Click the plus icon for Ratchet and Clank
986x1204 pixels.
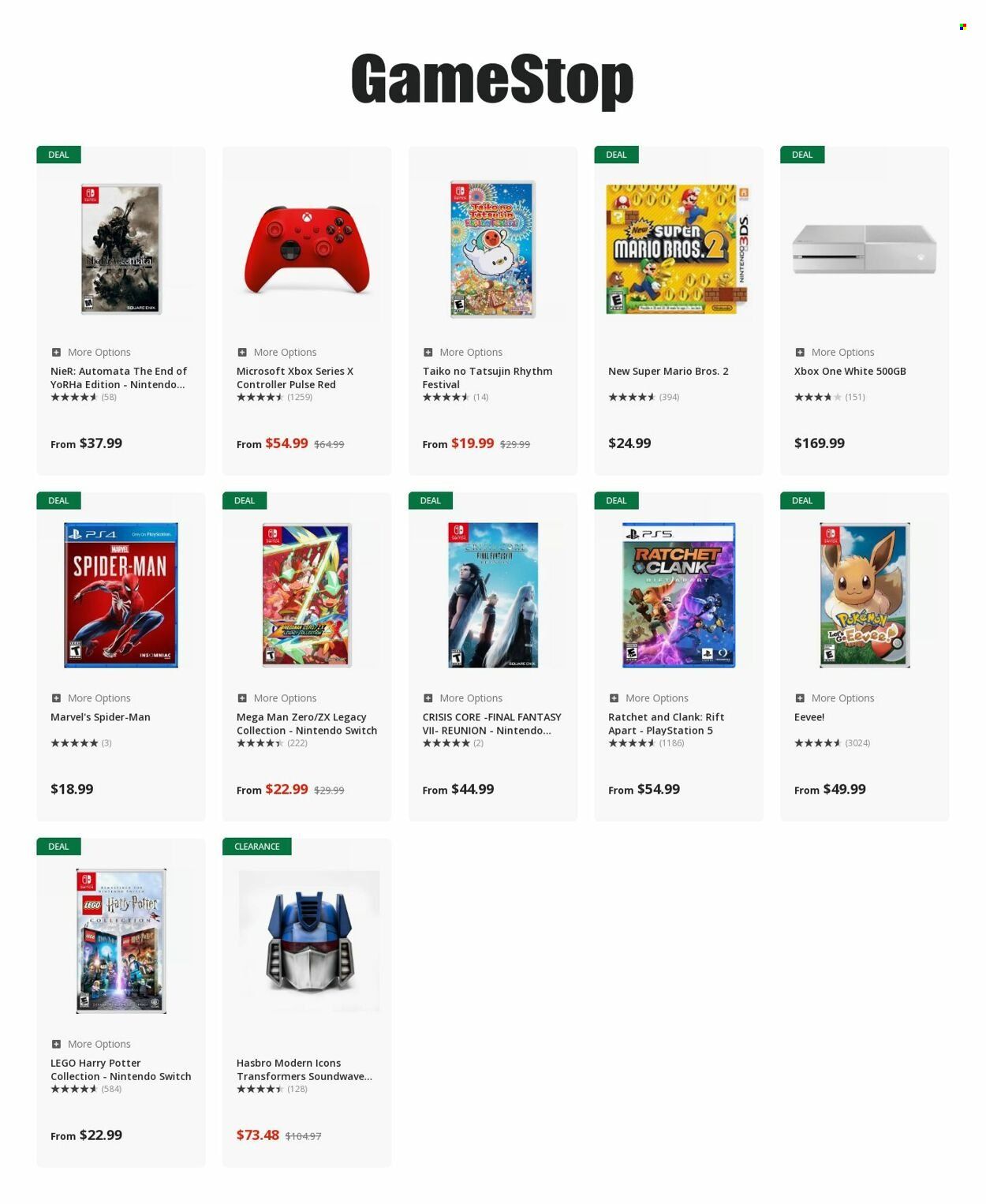point(614,698)
